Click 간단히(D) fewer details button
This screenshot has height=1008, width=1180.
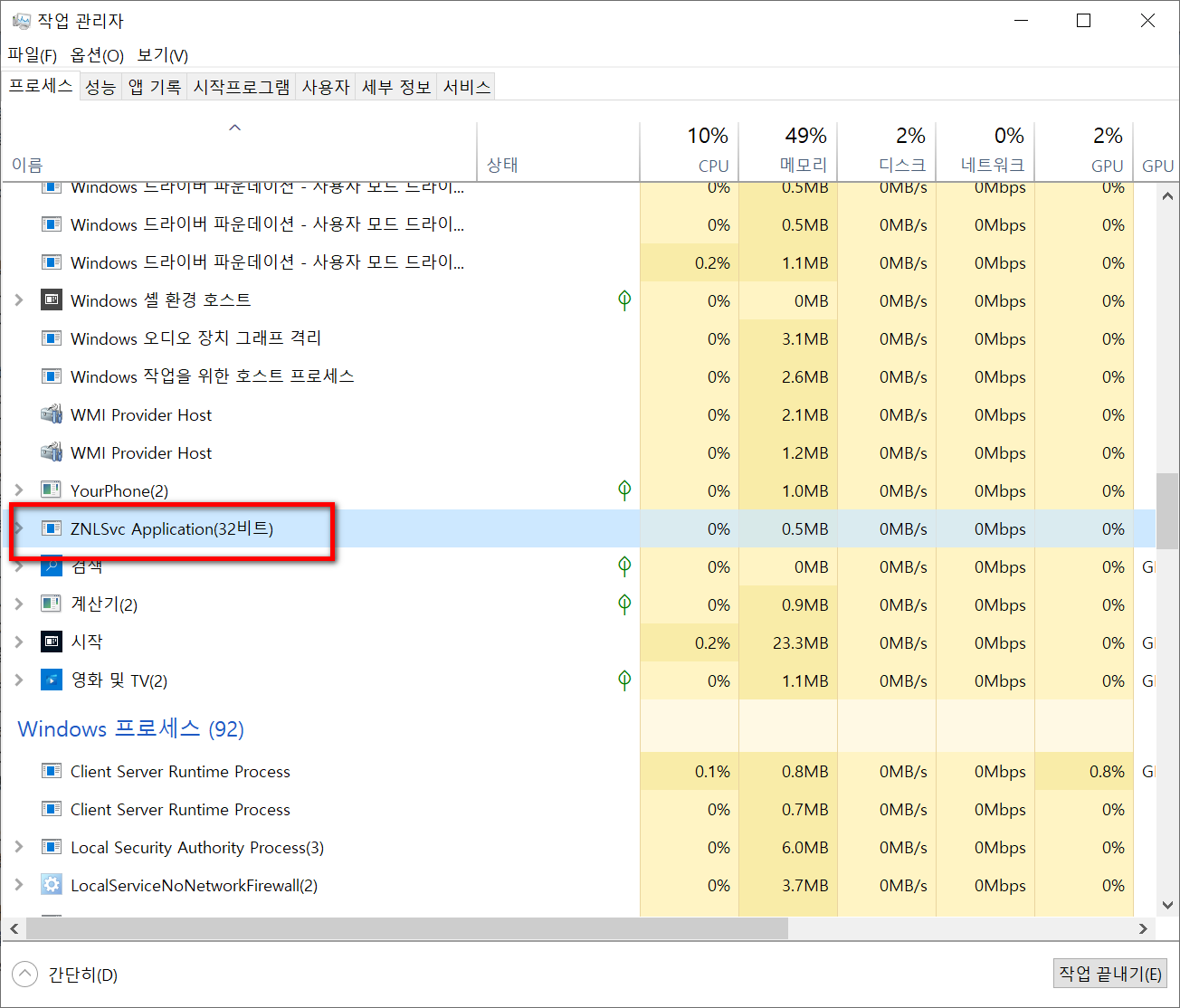pyautogui.click(x=65, y=975)
